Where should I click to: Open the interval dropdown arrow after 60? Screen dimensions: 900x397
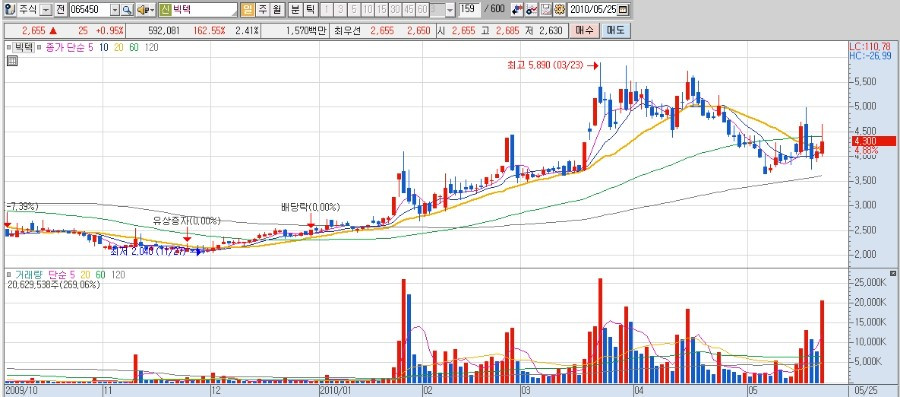coord(449,10)
